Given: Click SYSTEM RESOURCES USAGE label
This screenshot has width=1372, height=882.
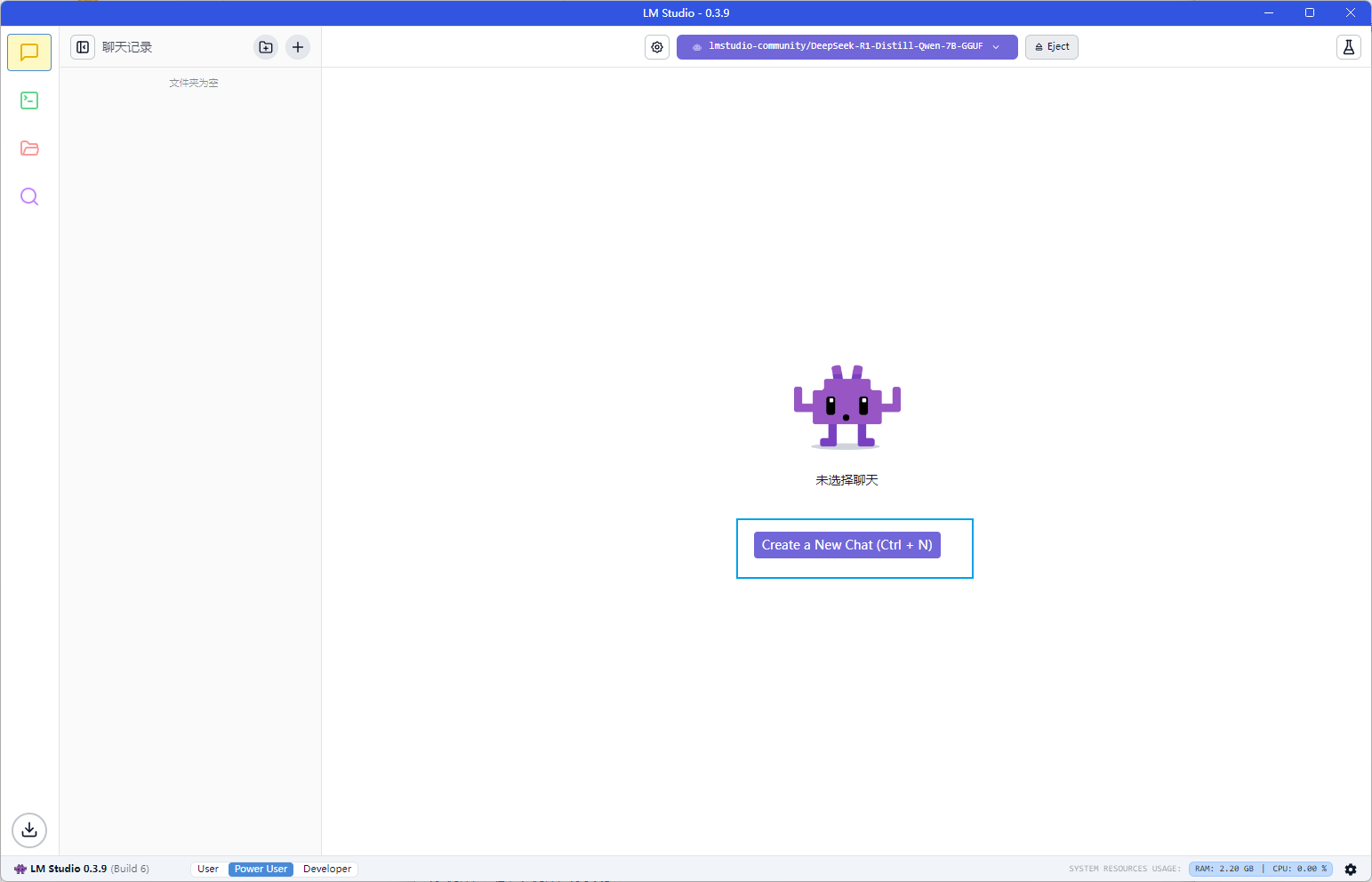Looking at the screenshot, I should [x=1125, y=869].
